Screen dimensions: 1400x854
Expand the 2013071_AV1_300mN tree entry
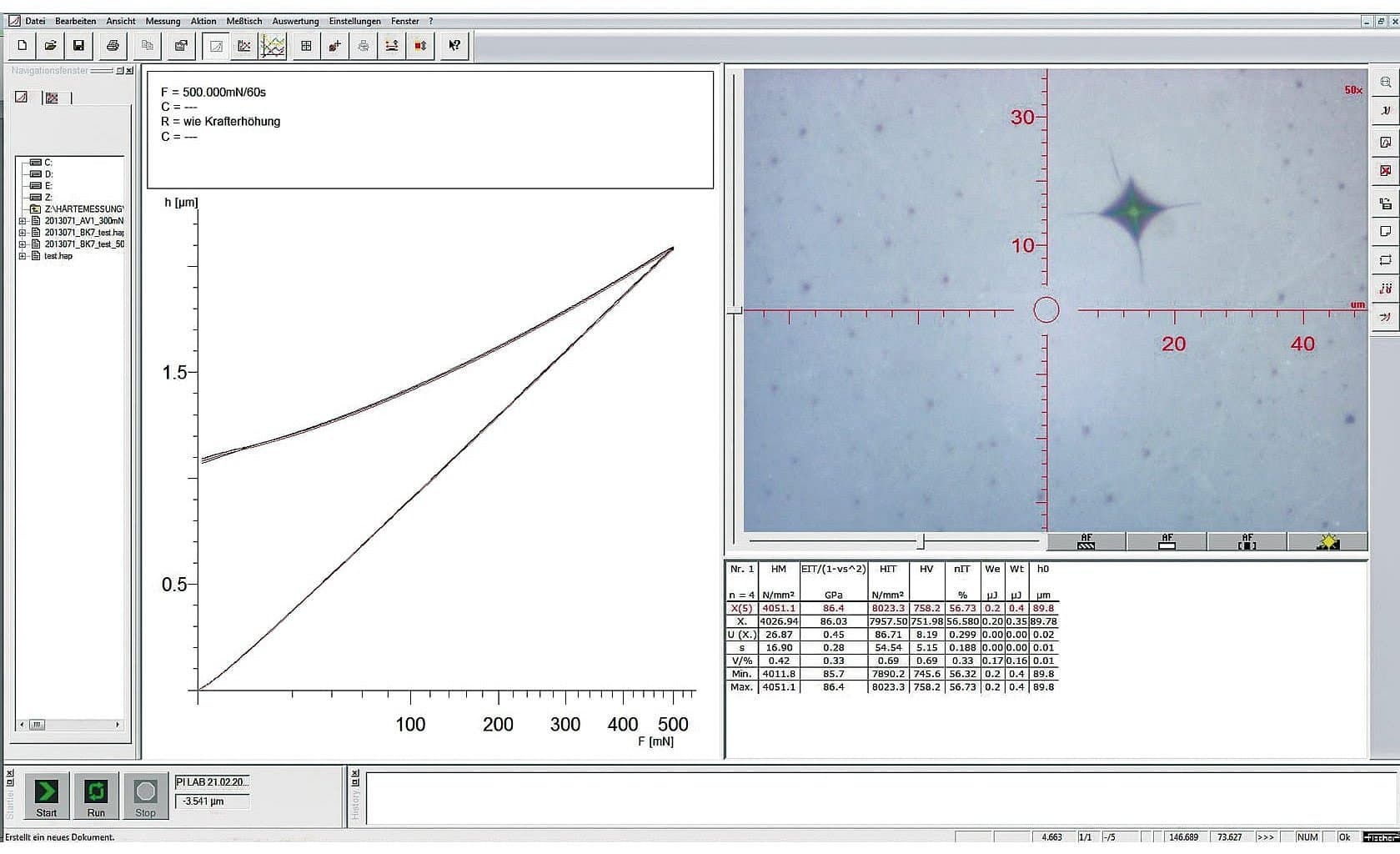point(22,221)
